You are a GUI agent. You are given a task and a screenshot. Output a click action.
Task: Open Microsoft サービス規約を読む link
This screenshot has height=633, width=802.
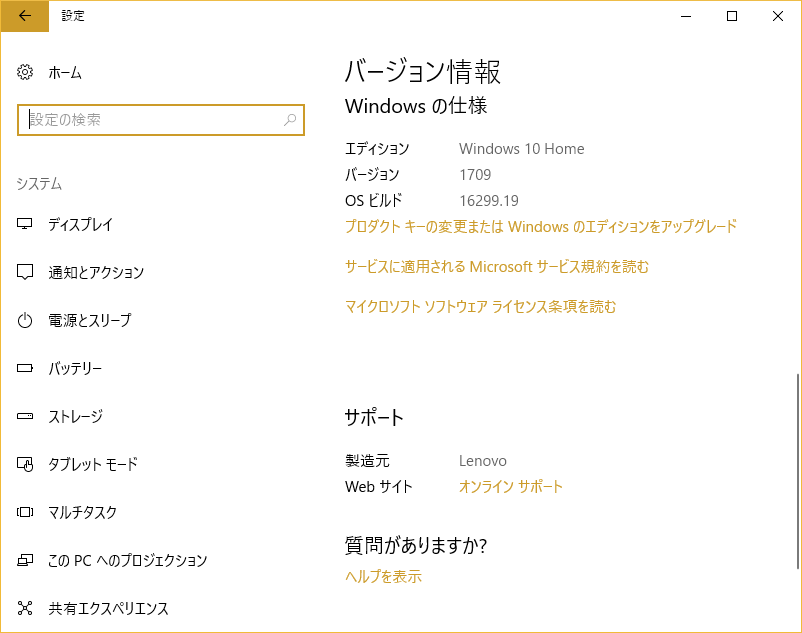(497, 266)
